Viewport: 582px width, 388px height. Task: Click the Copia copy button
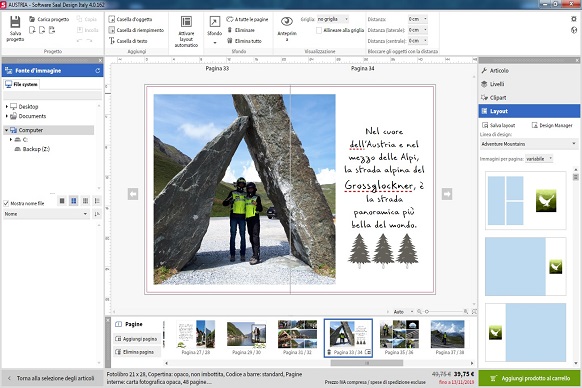[86, 19]
